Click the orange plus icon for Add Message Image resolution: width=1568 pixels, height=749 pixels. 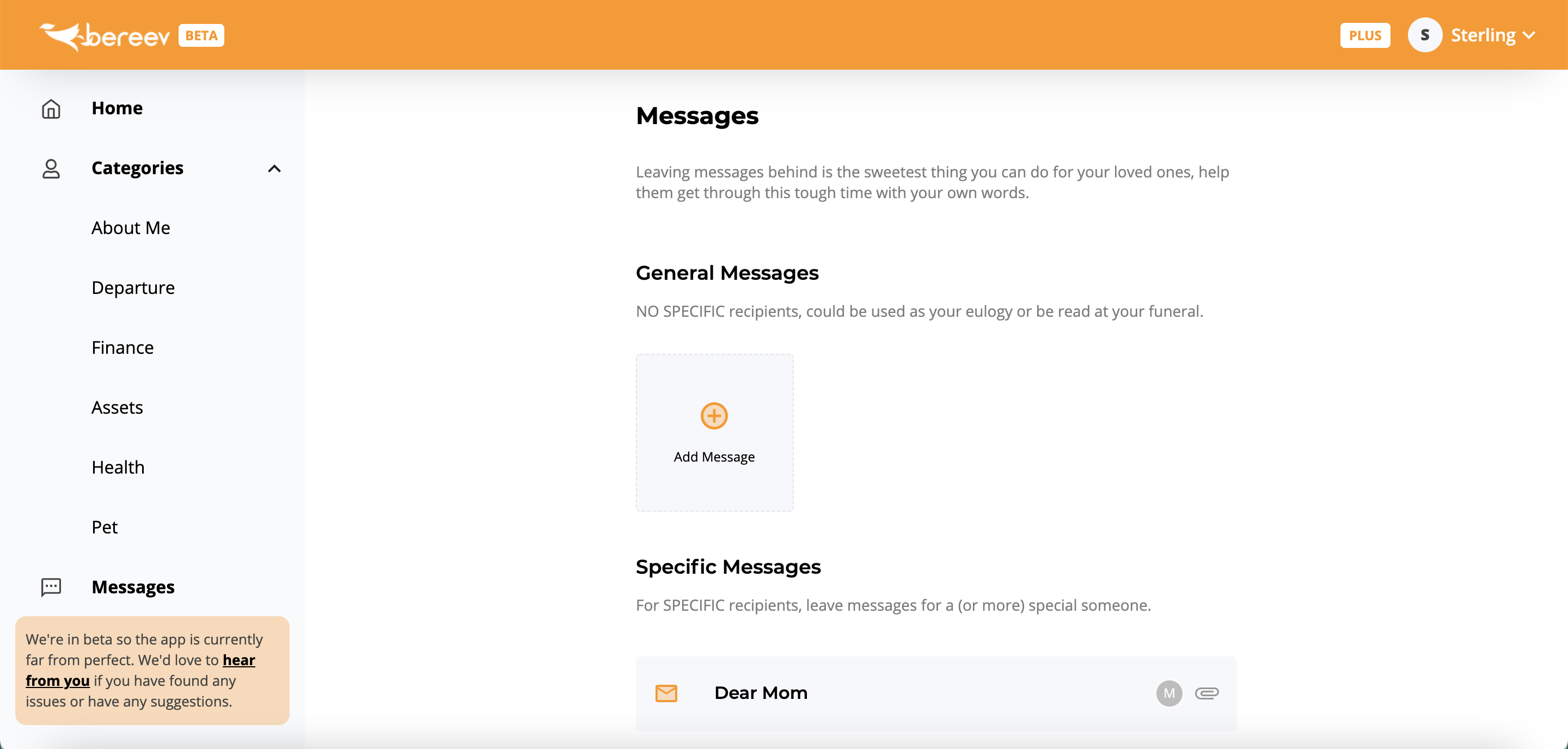coord(714,416)
